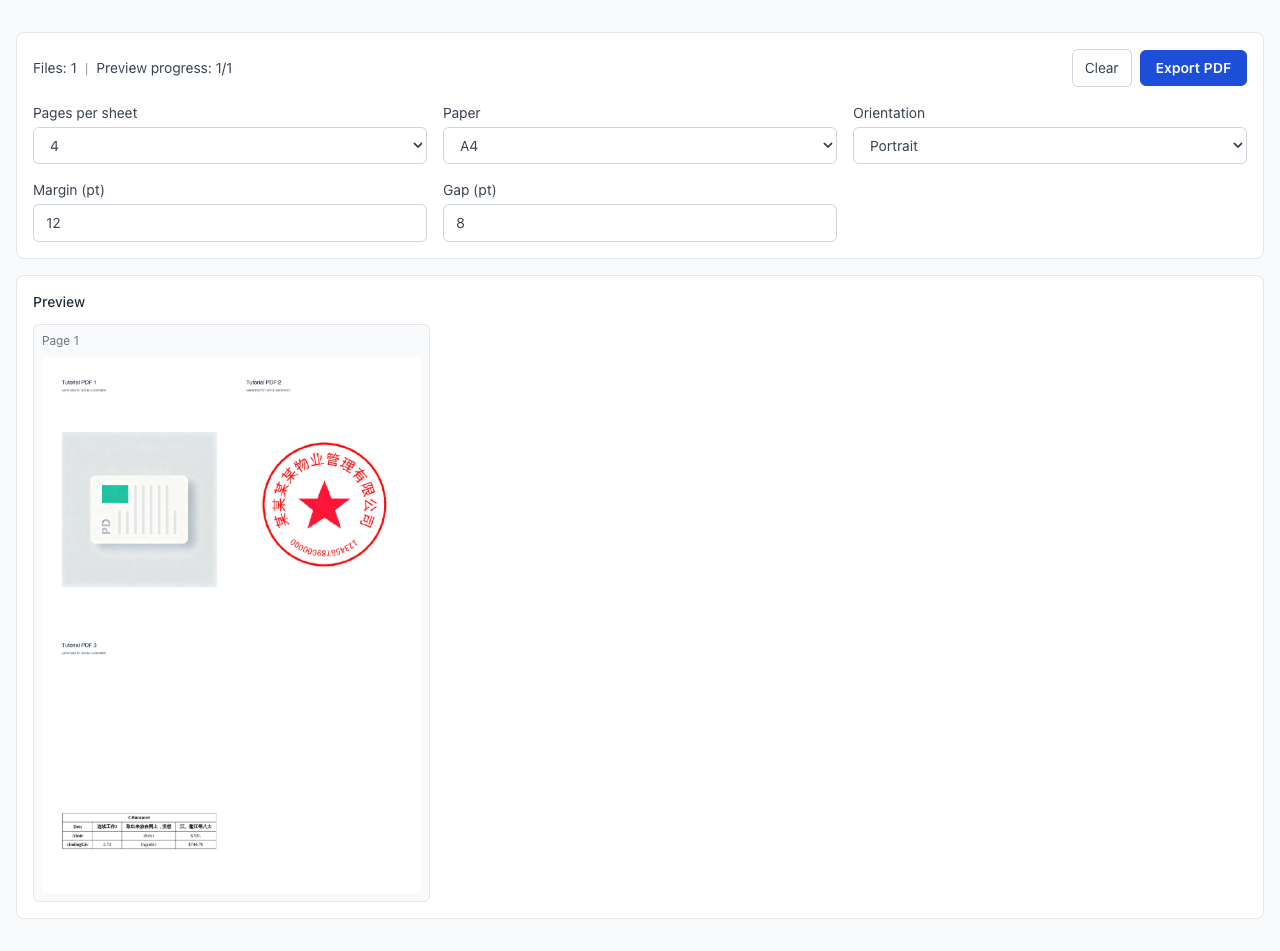This screenshot has height=951, width=1280.
Task: Select the Tutorial PDF 3 heading
Action: click(79, 646)
